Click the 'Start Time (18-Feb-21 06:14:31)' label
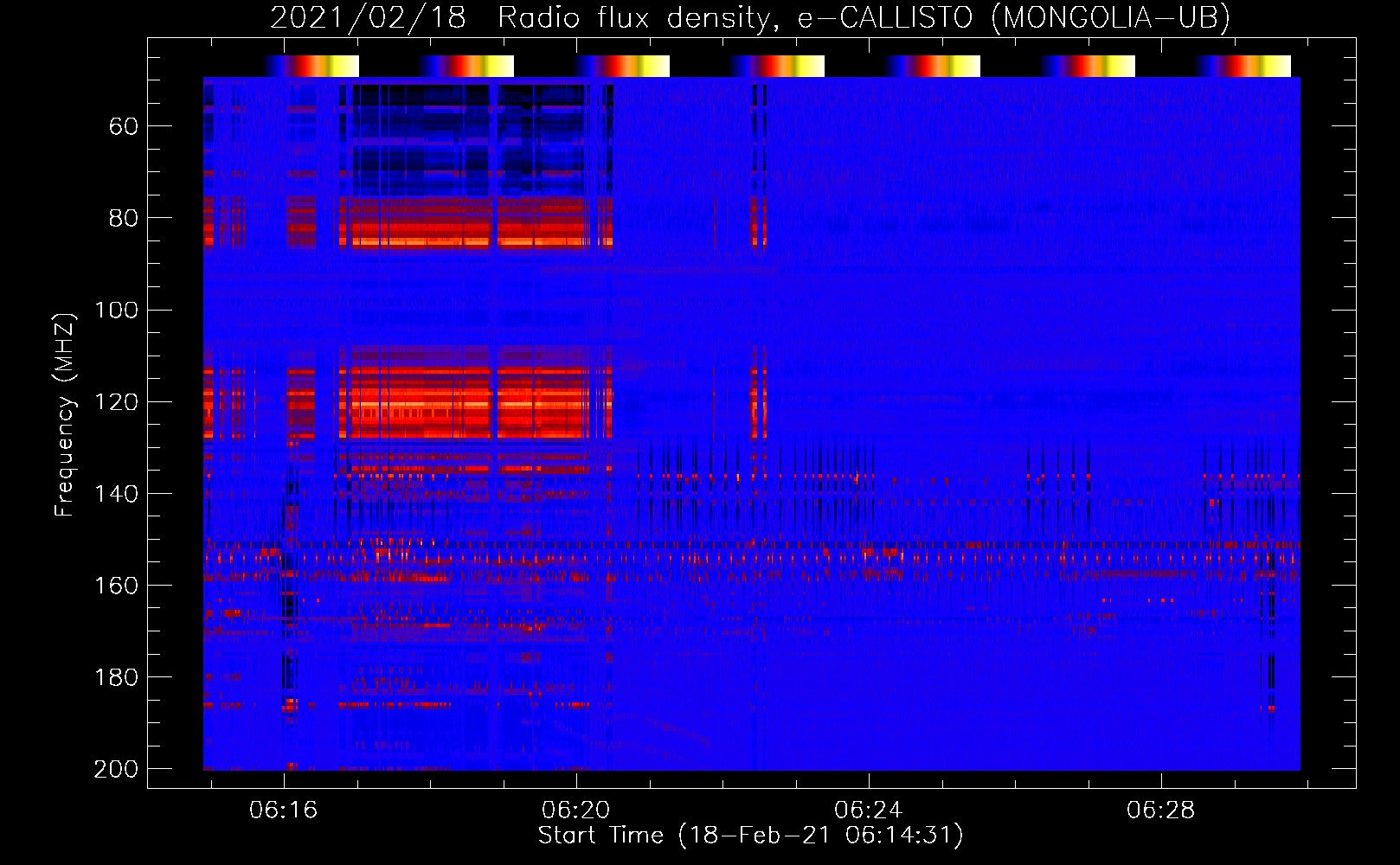This screenshot has height=865, width=1400. (x=750, y=836)
